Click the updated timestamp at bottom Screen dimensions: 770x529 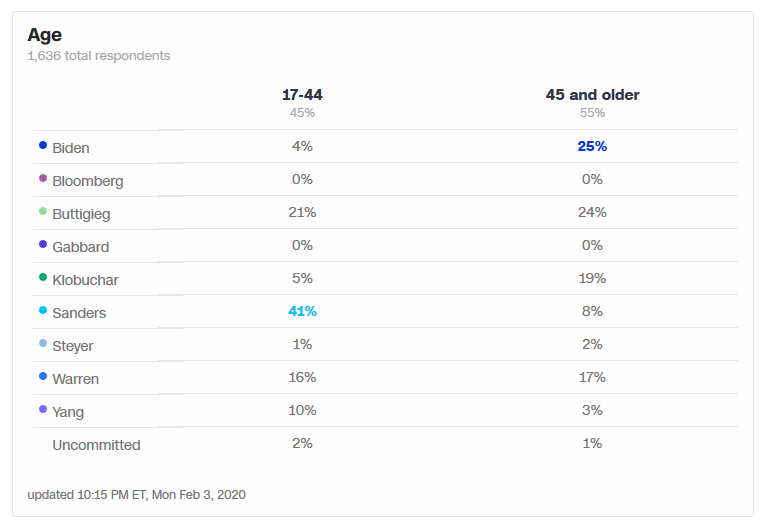(x=137, y=495)
